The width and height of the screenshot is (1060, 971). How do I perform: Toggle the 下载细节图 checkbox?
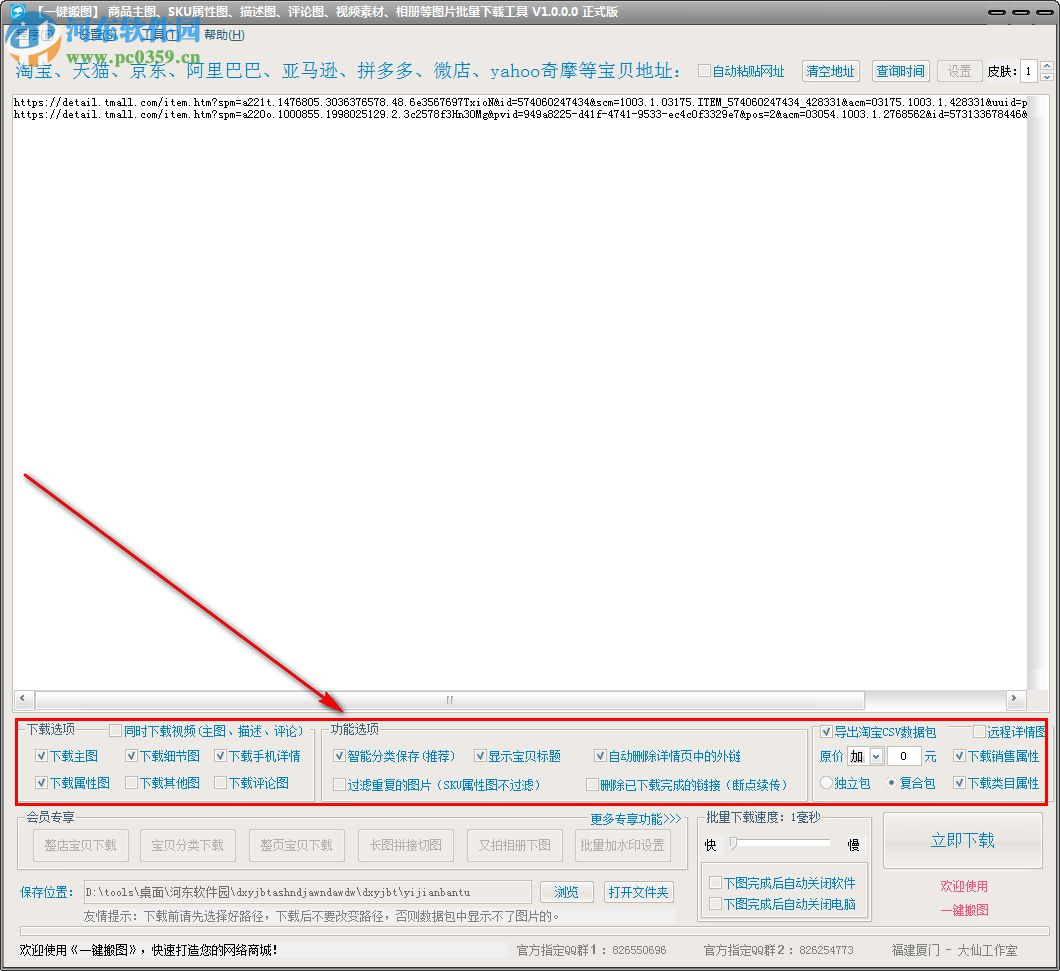click(x=131, y=756)
